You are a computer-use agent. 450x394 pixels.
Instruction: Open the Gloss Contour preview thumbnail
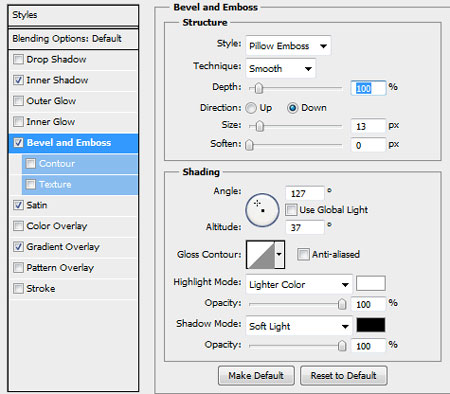coord(260,255)
